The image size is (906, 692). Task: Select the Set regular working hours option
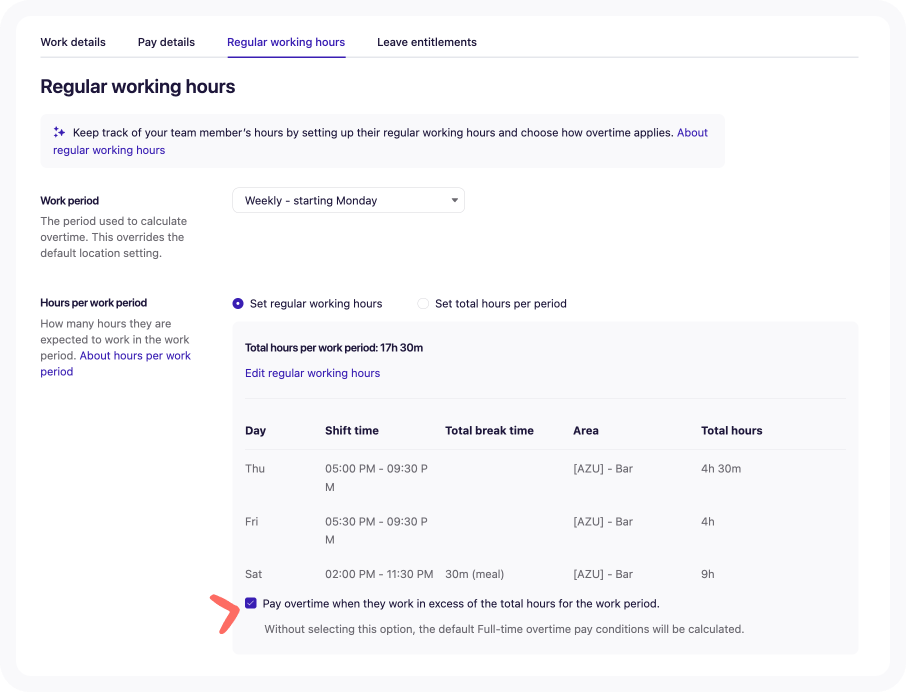click(238, 304)
